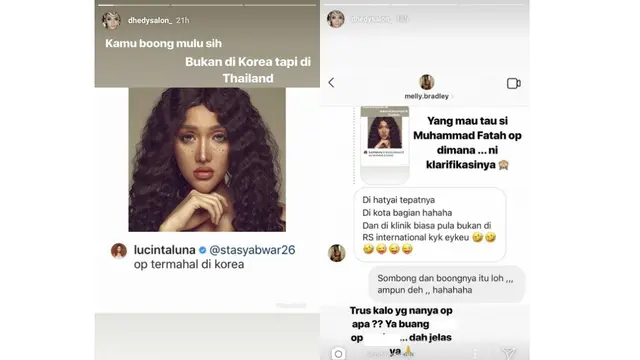Open the lucintaluna profile picture in the comment
The image size is (640, 360).
119,251
